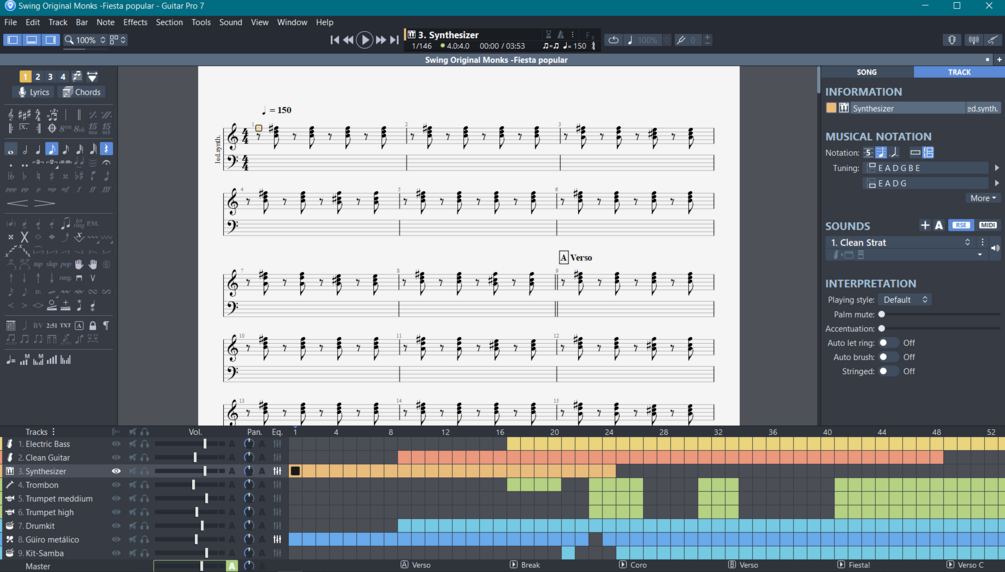This screenshot has height=572, width=1005.
Task: Rewind to the previous bar
Action: tap(348, 40)
